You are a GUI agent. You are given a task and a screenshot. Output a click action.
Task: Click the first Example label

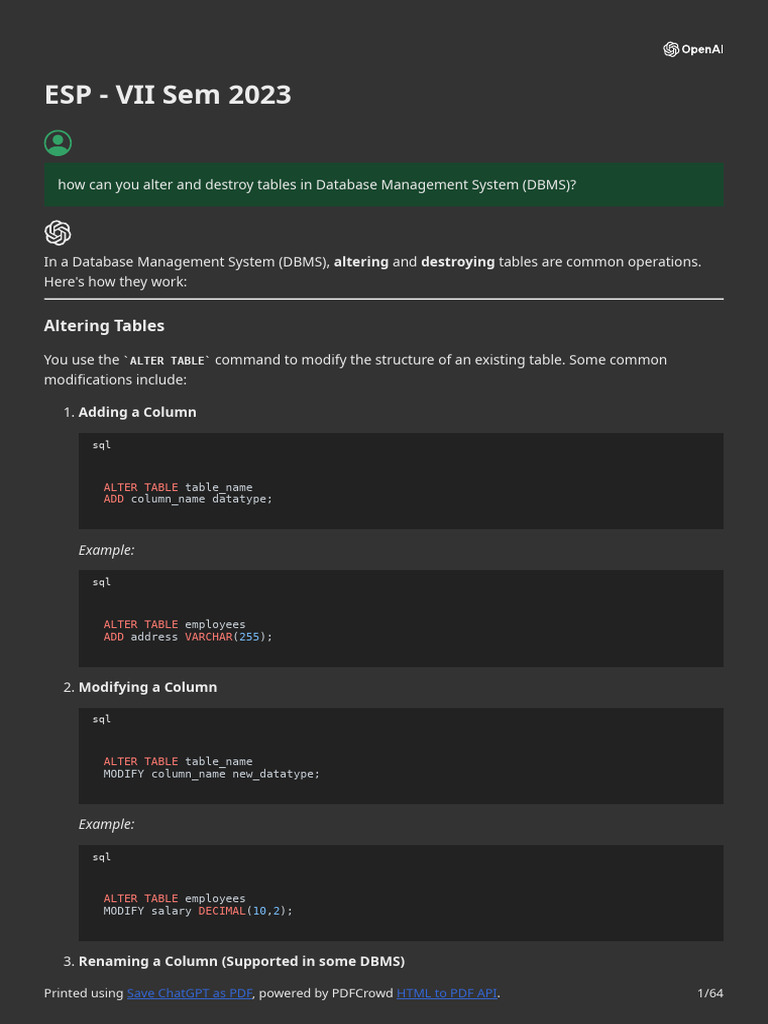(106, 550)
